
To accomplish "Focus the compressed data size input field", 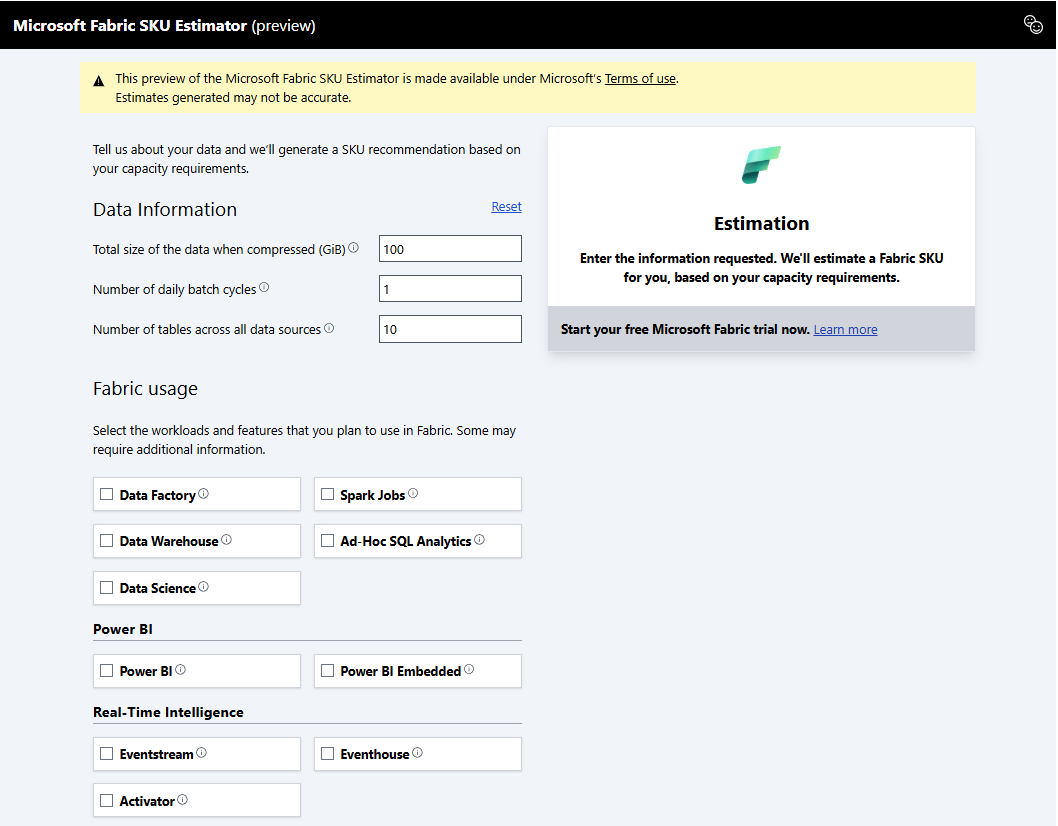I will [x=450, y=248].
